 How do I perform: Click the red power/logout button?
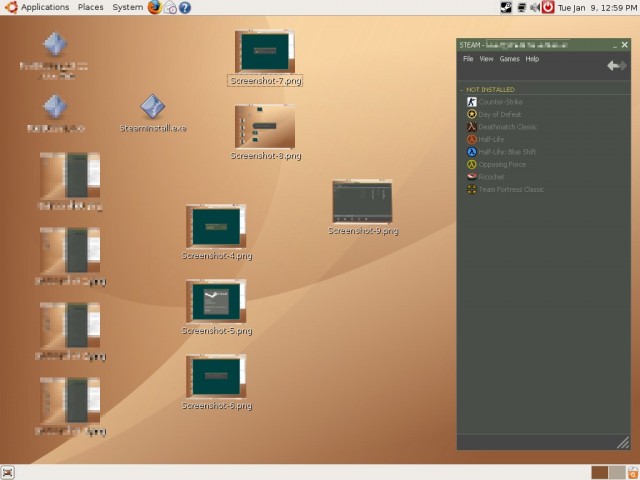coord(548,7)
